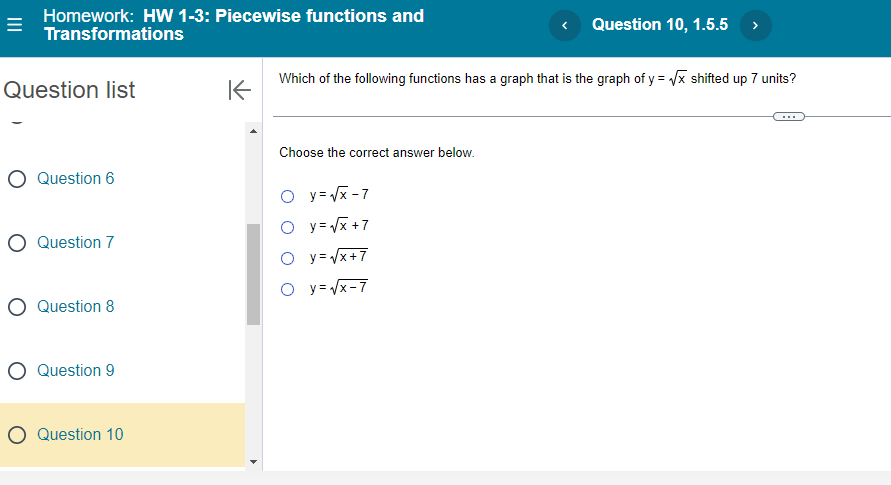Select Question 10 in the list
The width and height of the screenshot is (891, 485).
tap(80, 435)
